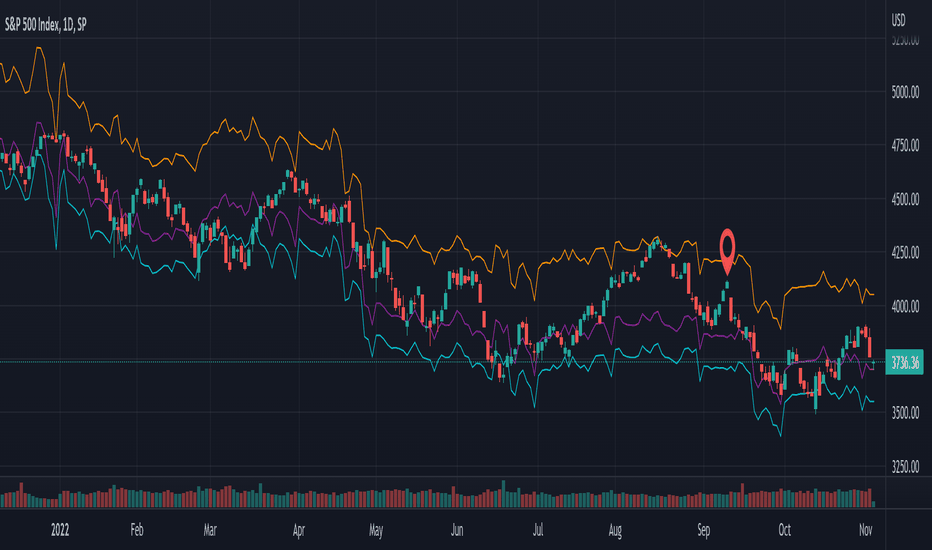Click the 3500.00 price axis label
The width and height of the screenshot is (932, 550).
[x=905, y=413]
